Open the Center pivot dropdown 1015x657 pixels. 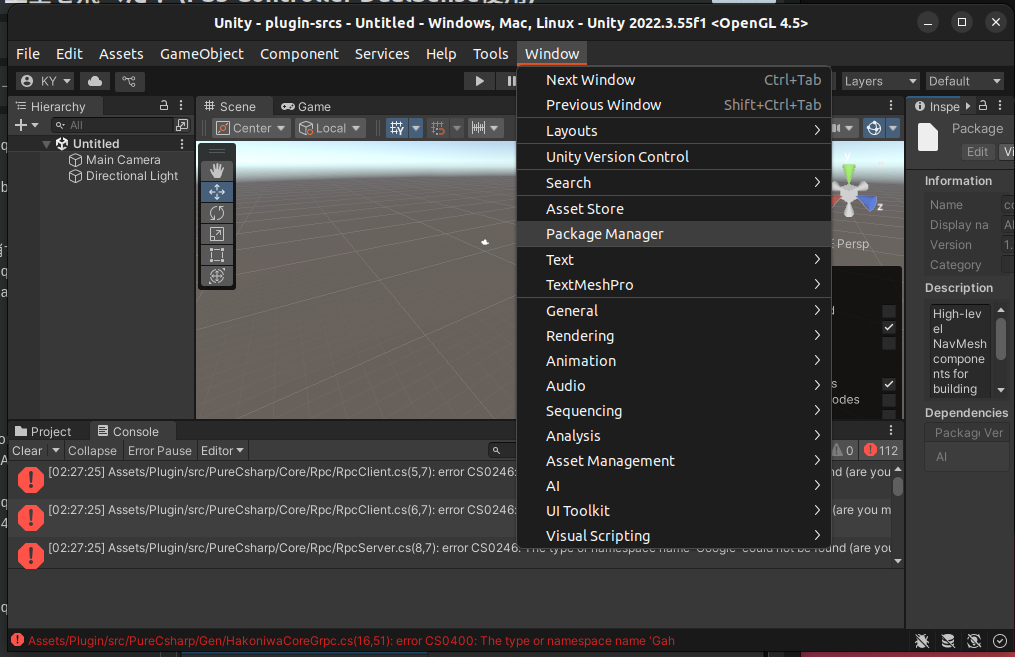[251, 128]
